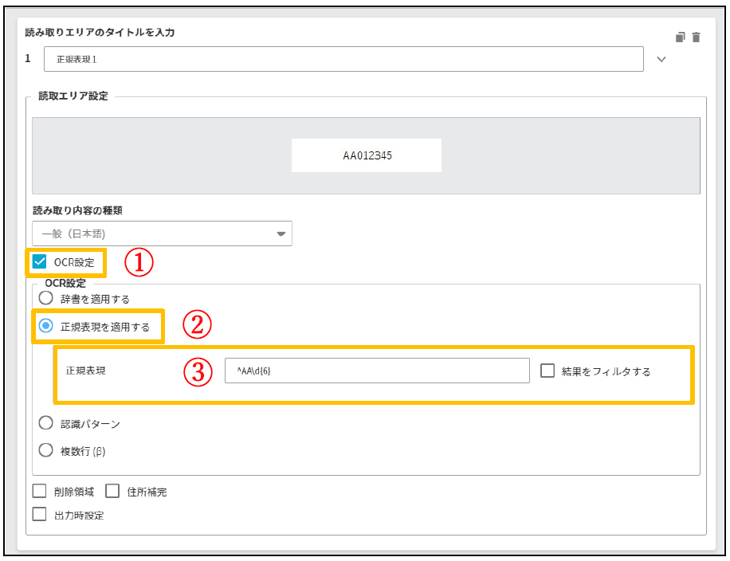The height and width of the screenshot is (561, 730).
Task: Tick the 住所補完 checkbox
Action: click(112, 491)
